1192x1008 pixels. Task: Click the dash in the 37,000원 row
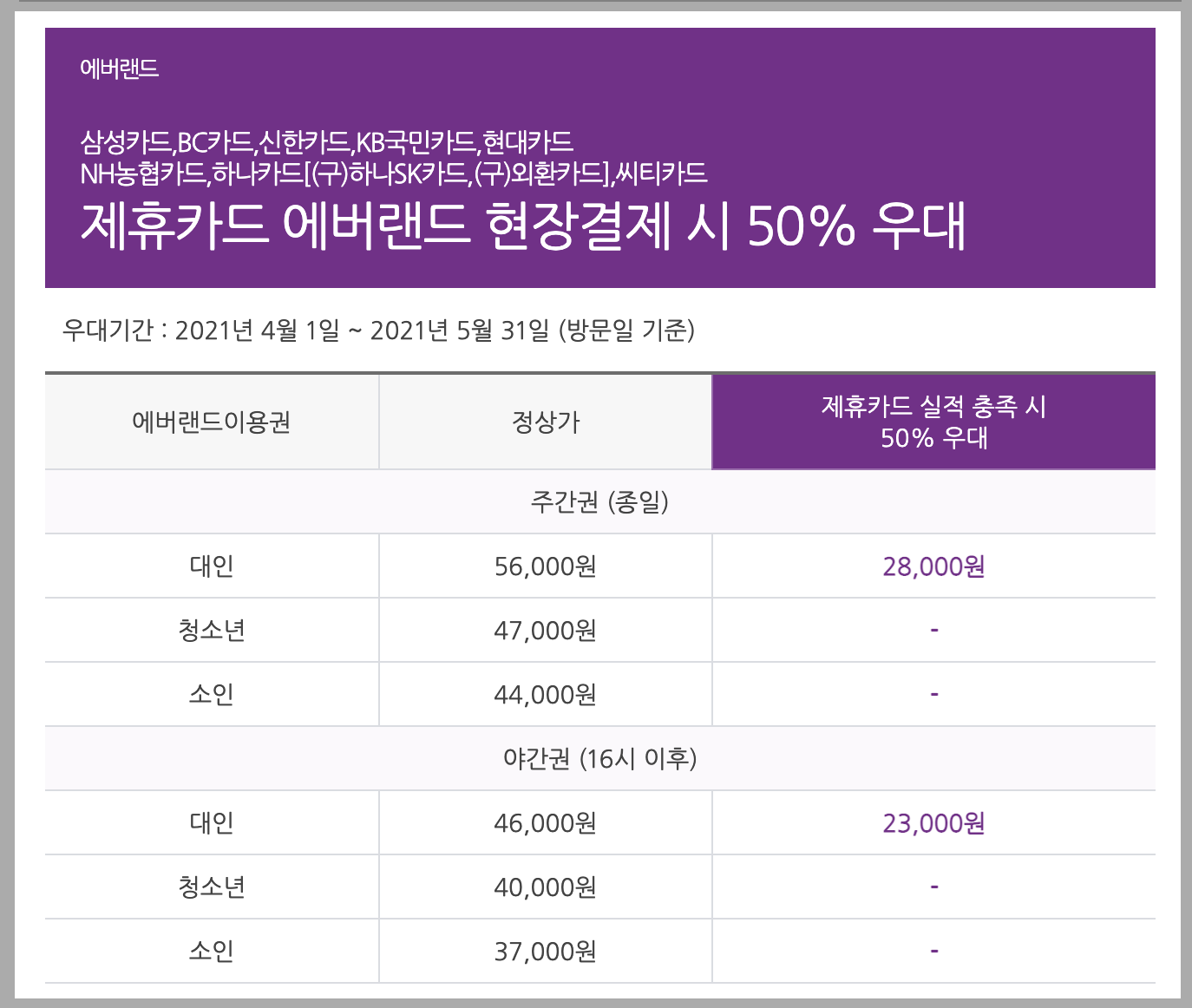coord(934,951)
